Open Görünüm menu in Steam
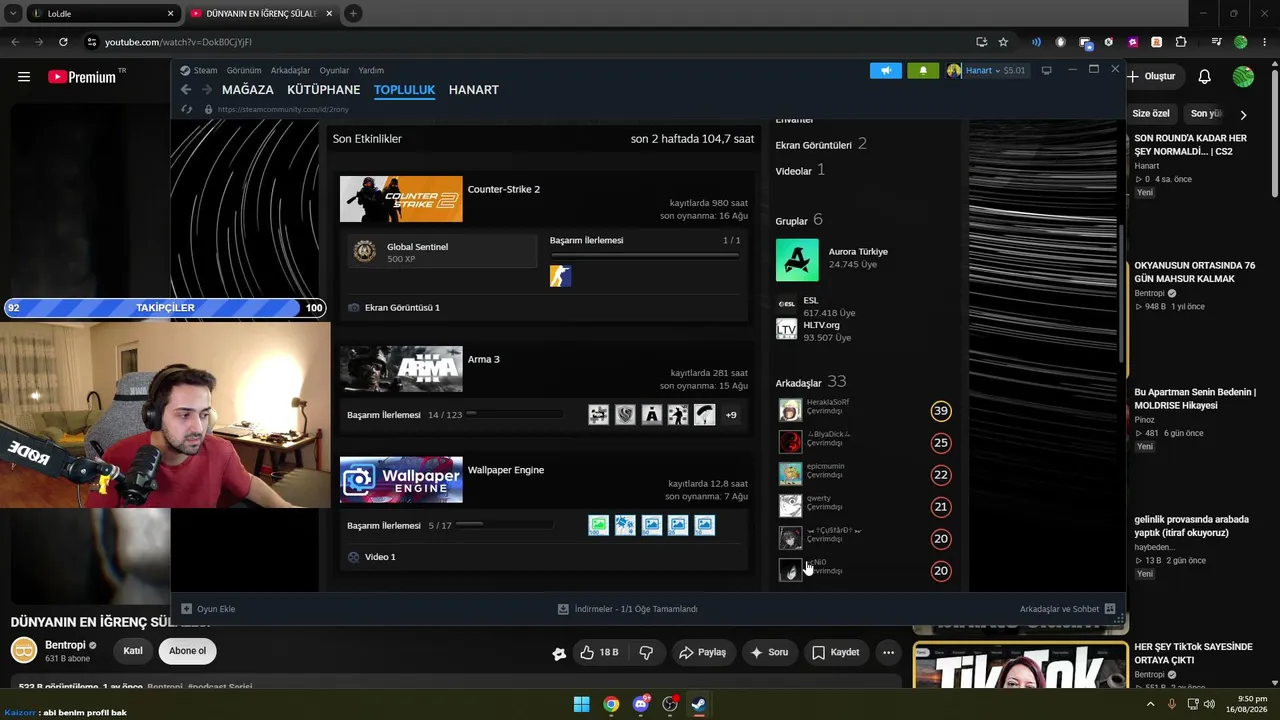 pyautogui.click(x=244, y=71)
